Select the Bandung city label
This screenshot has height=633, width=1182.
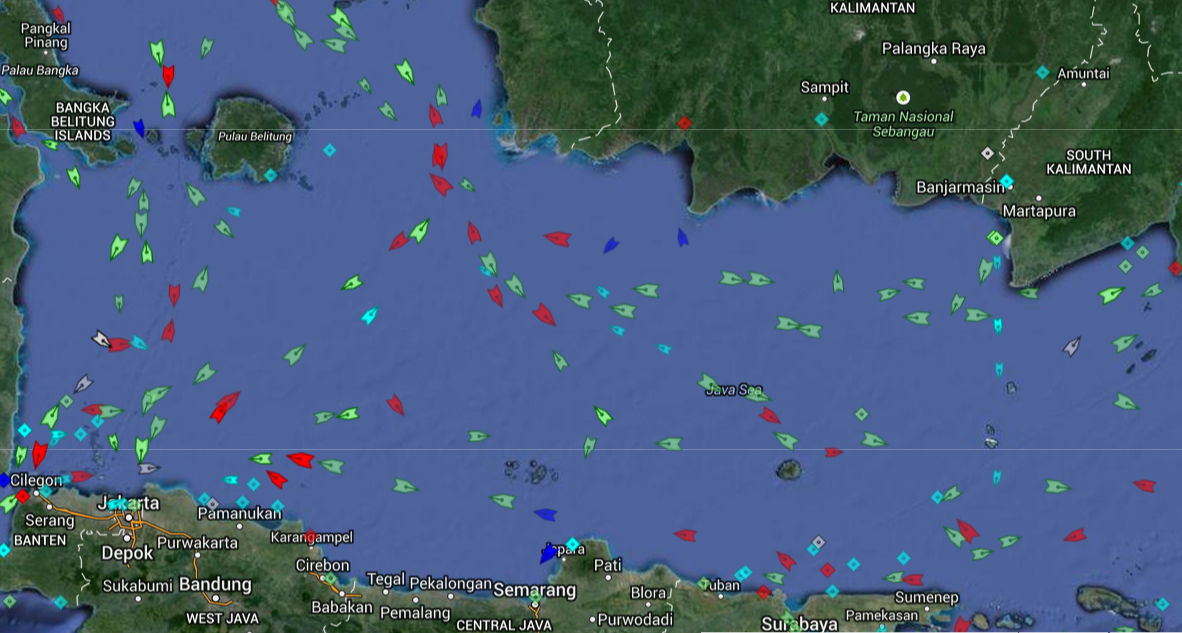click(215, 584)
